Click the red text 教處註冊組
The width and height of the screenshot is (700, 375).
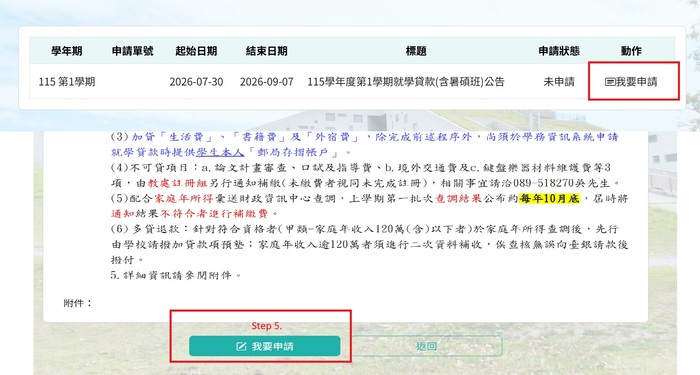[x=178, y=183]
